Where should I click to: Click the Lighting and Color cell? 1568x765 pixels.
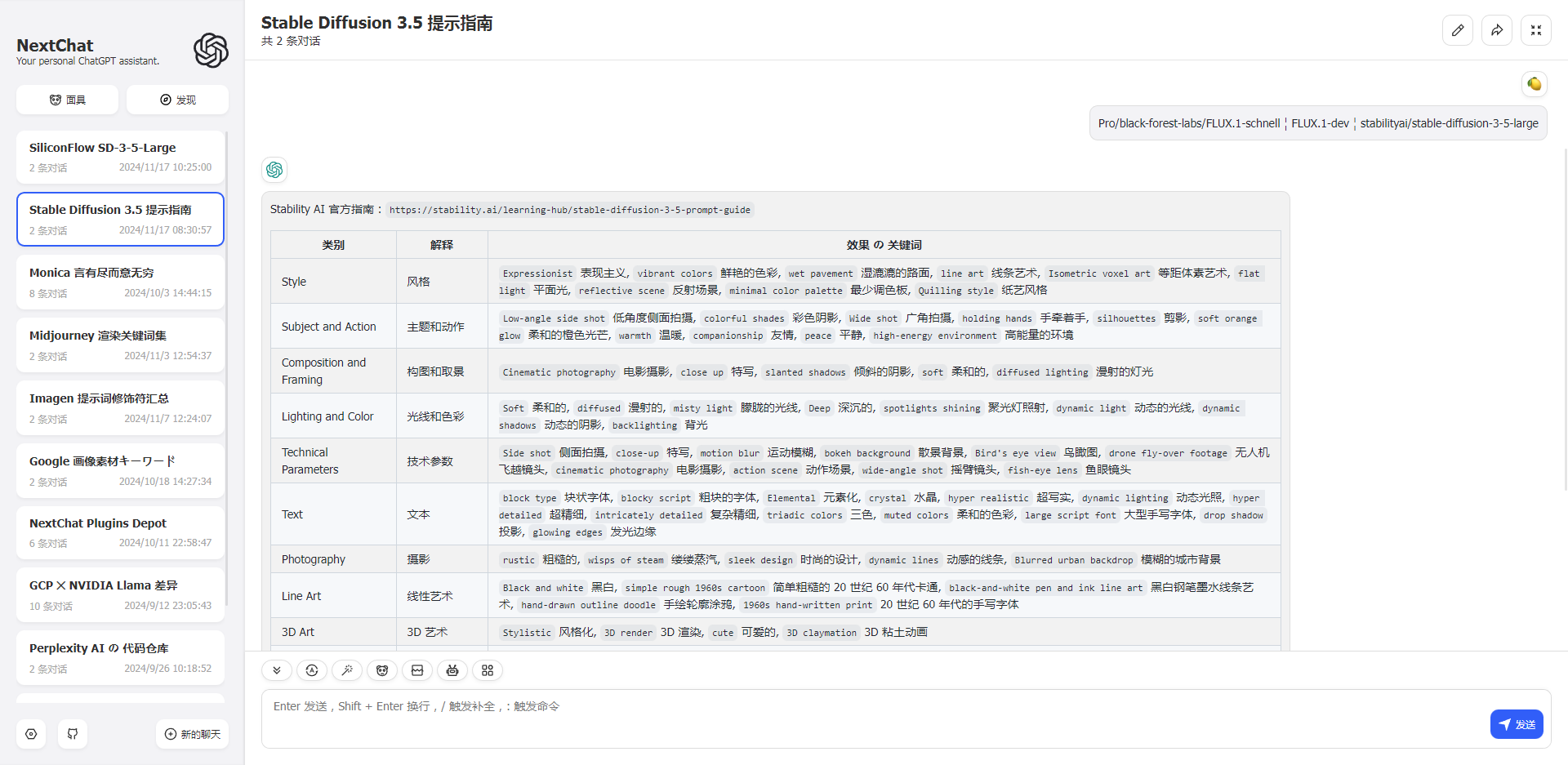[333, 416]
